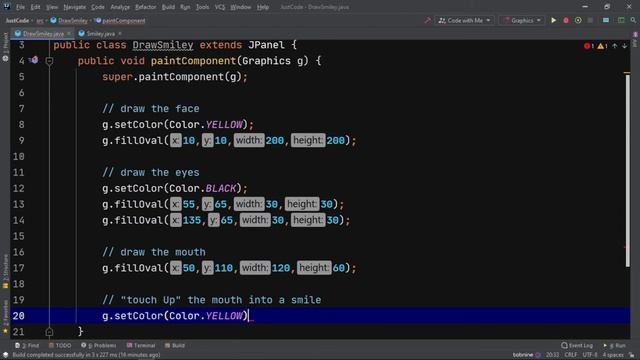Open the Edit menu
The image size is (640, 360).
click(x=36, y=7)
